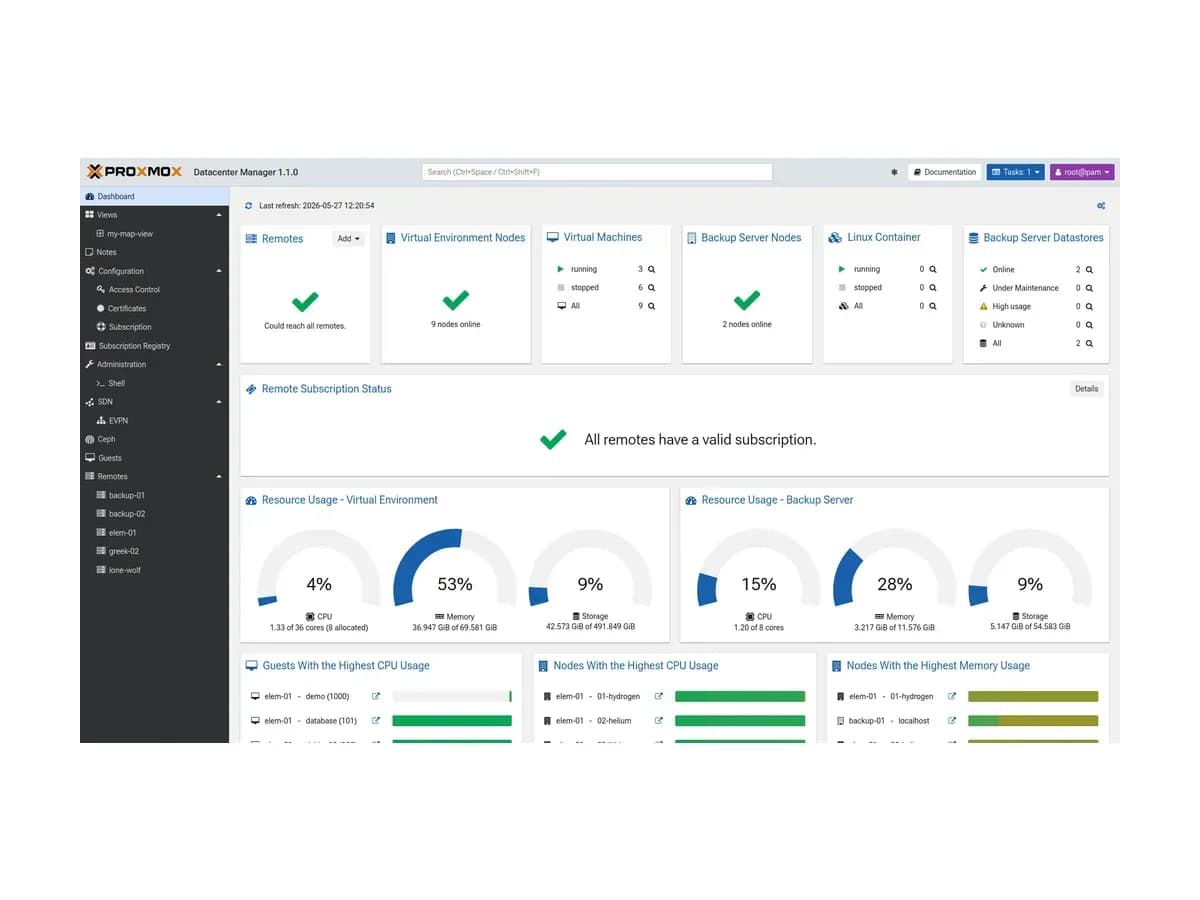Search Under Maintenance datastores magnifier icon
The image size is (1200, 900).
[1089, 288]
